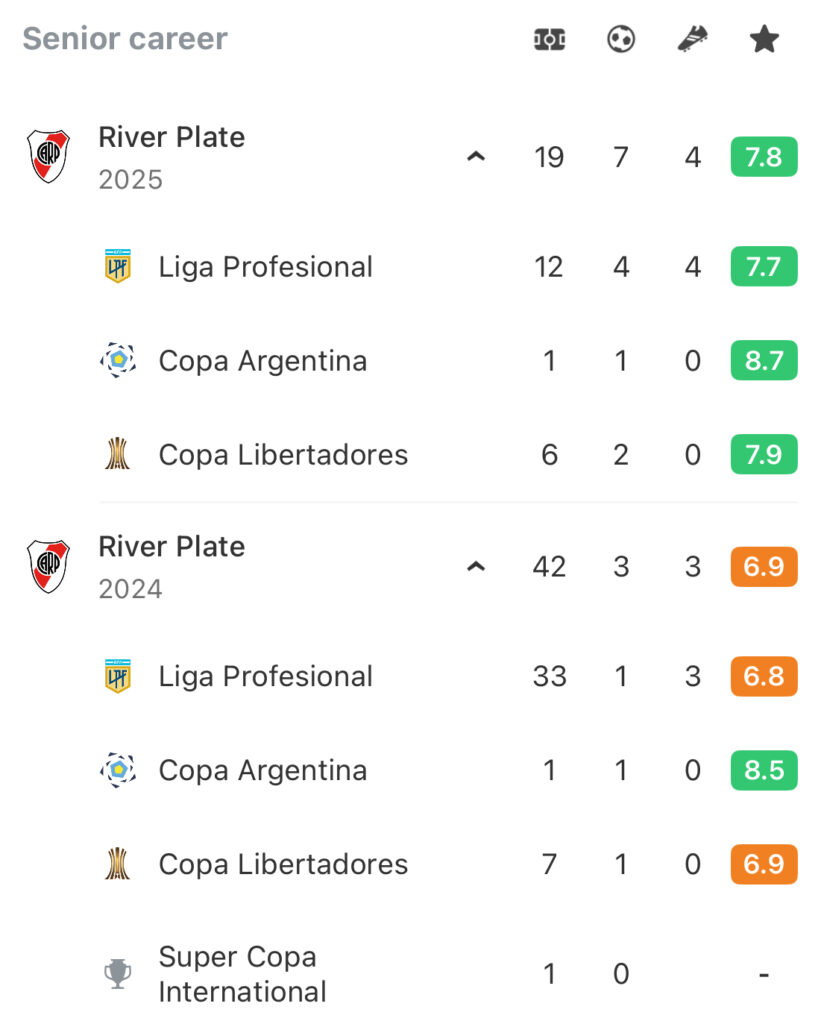Click Liga Profesional logo under 2025
The width and height of the screenshot is (821, 1024).
coord(118,266)
